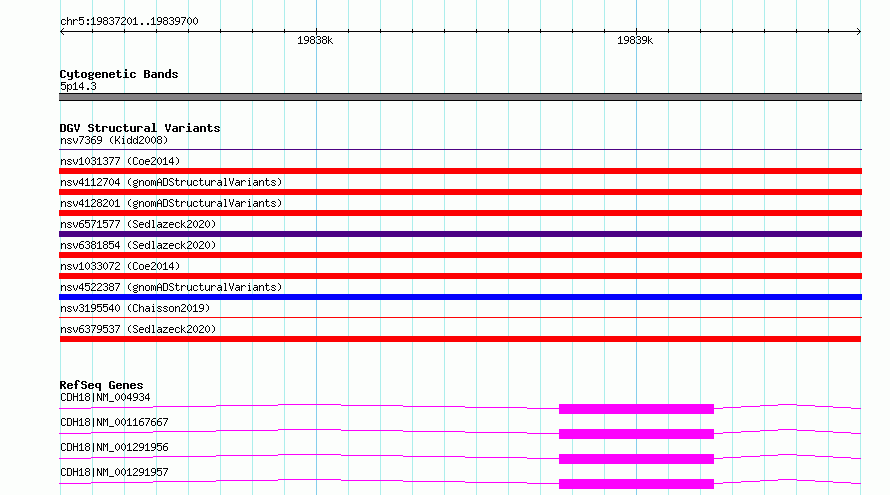Open transcript label CDH18|NM_001291956
Screen dimensions: 890x495
[x=114, y=447]
